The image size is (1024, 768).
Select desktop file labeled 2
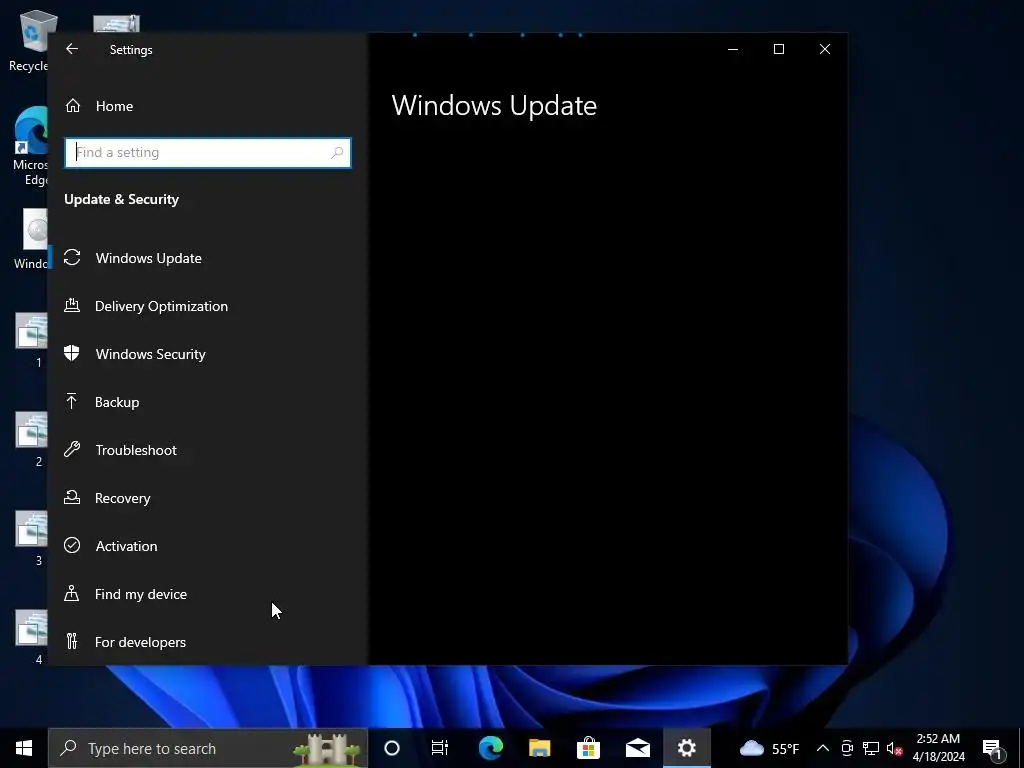[33, 440]
